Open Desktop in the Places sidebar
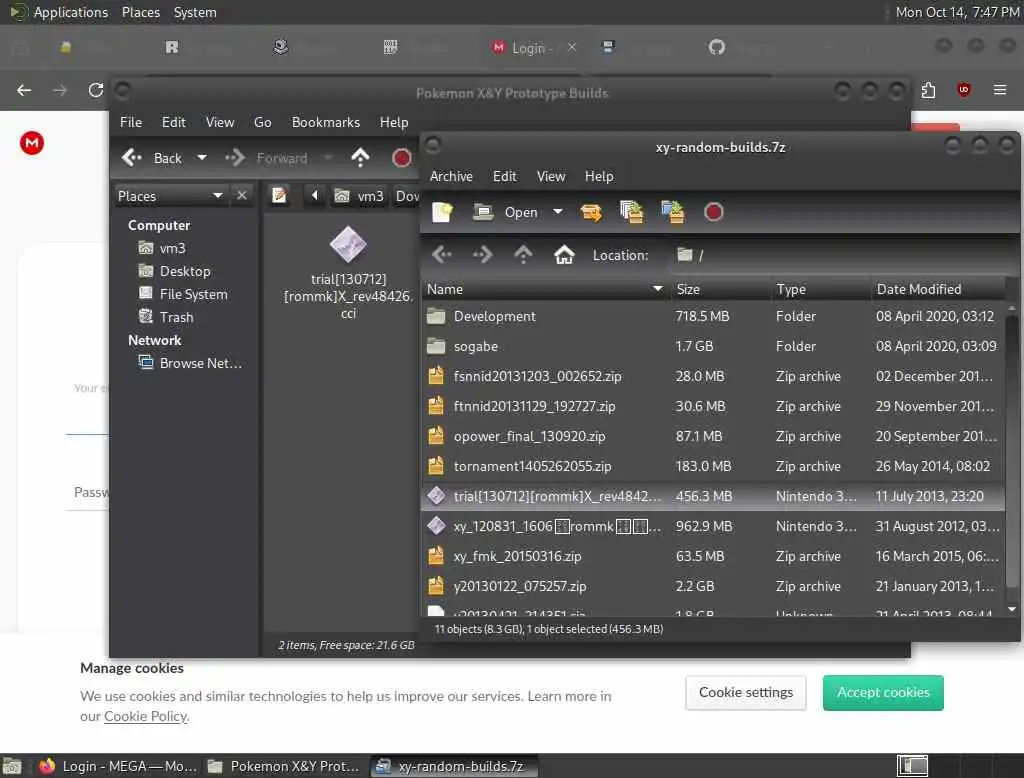This screenshot has width=1024, height=778. [174, 271]
